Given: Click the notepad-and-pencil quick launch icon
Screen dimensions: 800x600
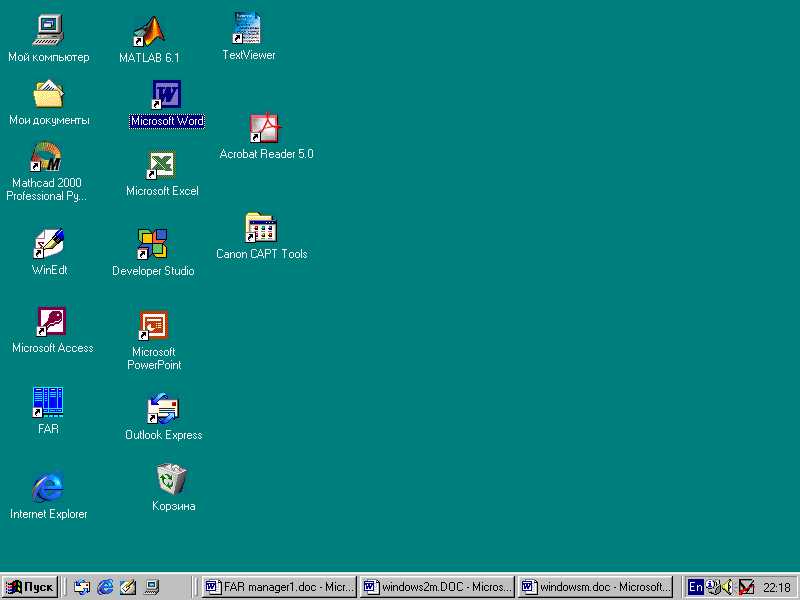Looking at the screenshot, I should (x=128, y=587).
